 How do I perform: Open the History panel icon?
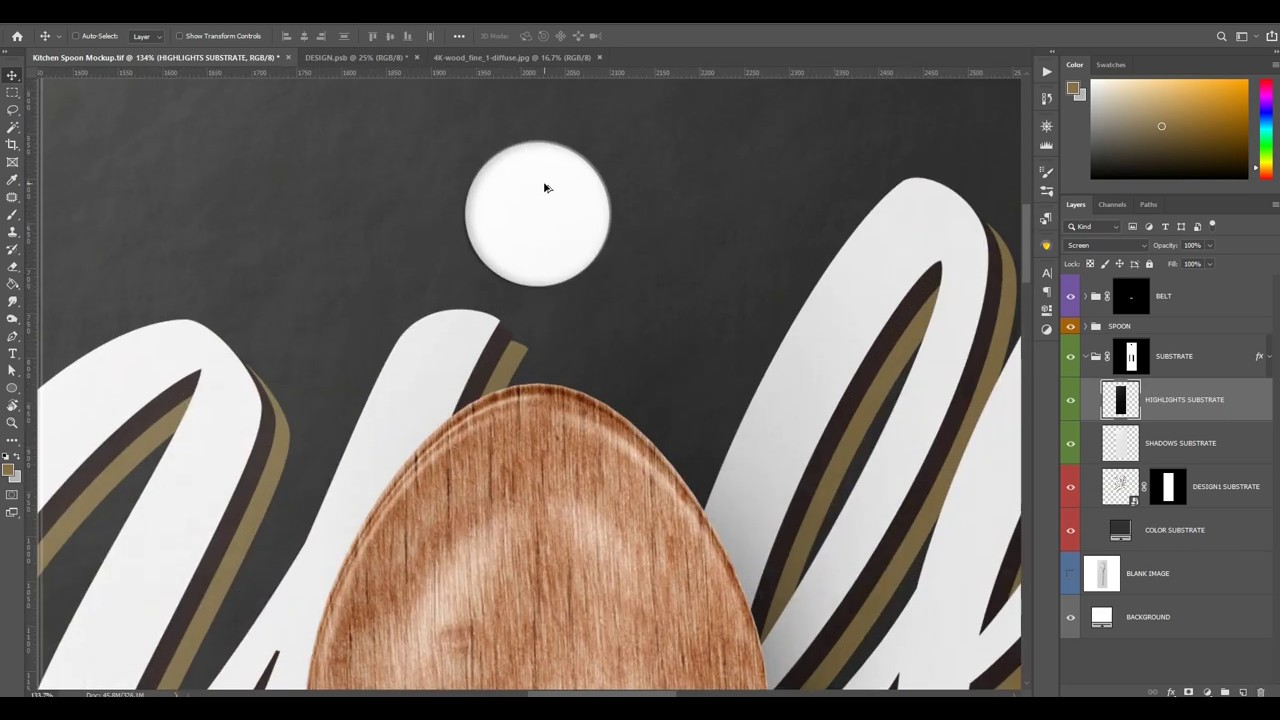[1046, 98]
